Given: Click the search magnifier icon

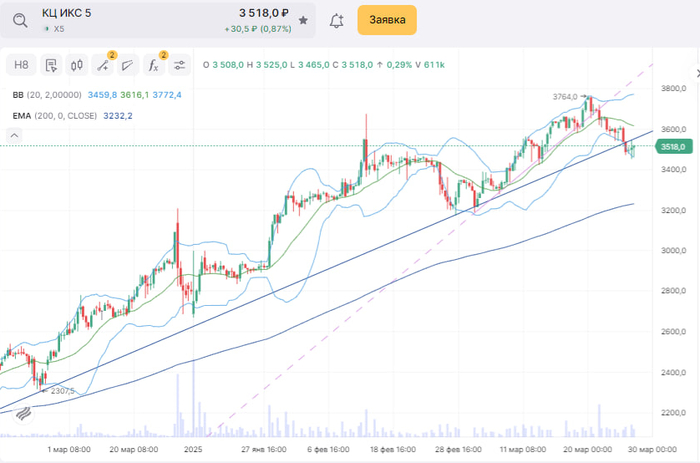Looking at the screenshot, I should [20, 20].
